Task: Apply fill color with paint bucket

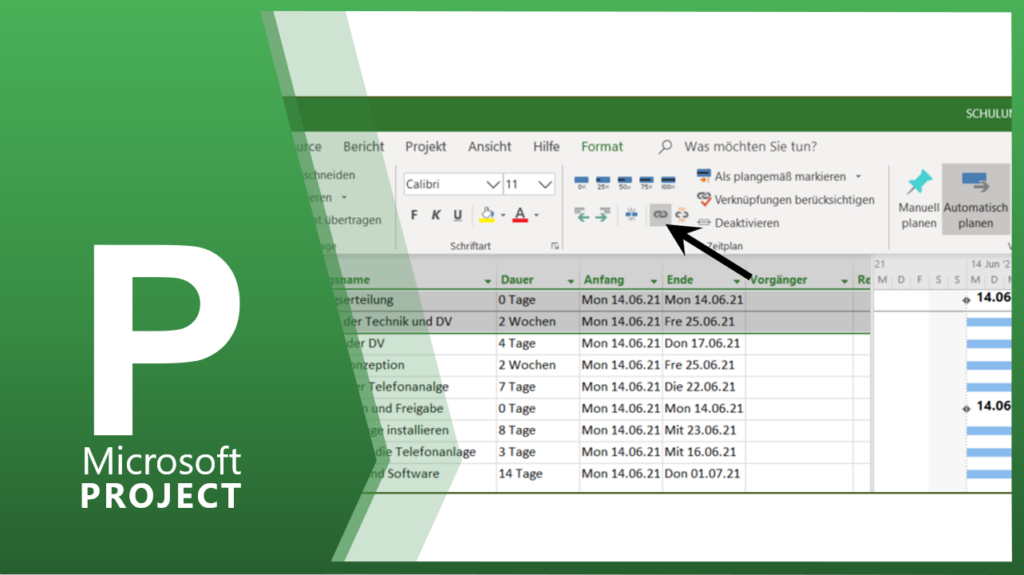Action: click(x=487, y=214)
